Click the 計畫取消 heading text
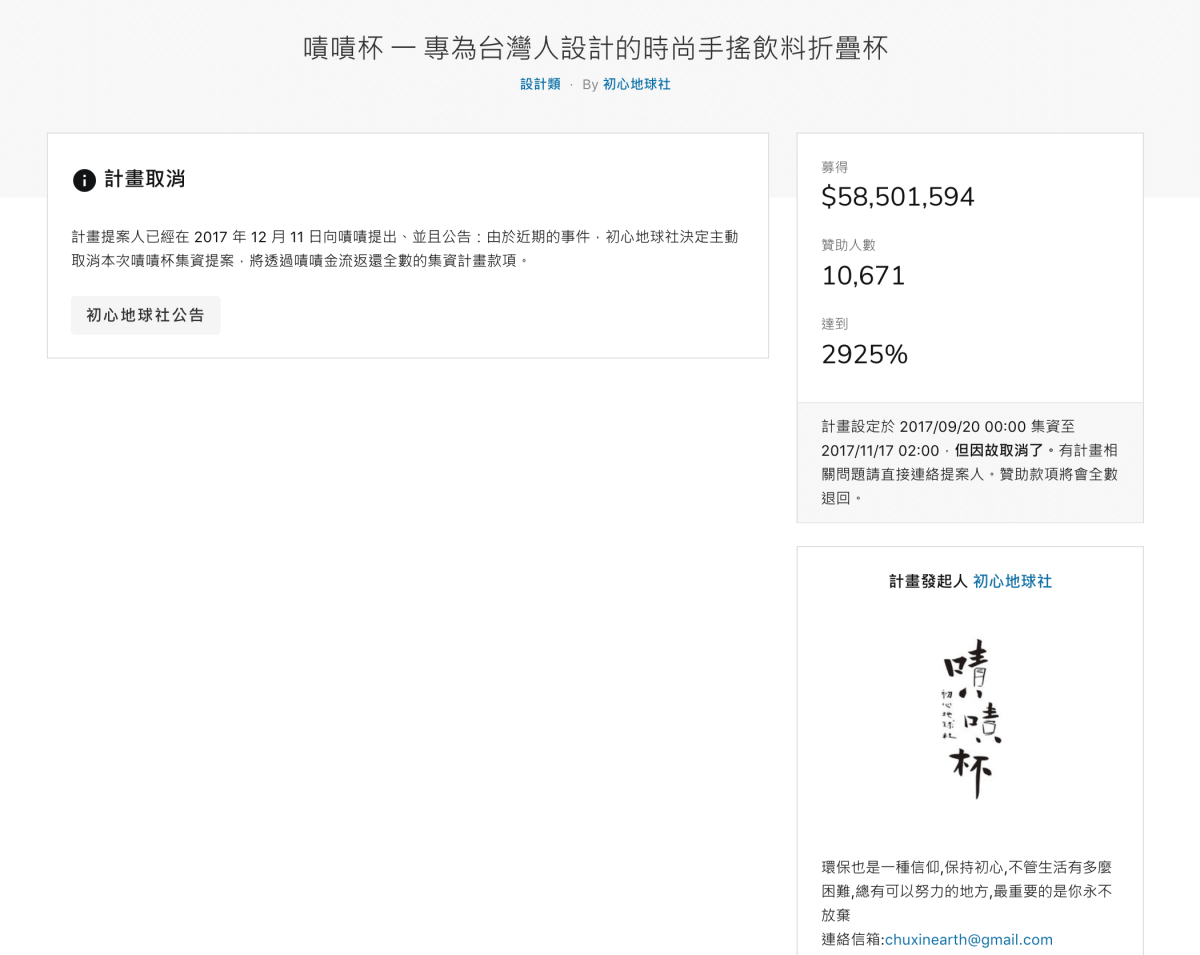1200x955 pixels. point(145,180)
